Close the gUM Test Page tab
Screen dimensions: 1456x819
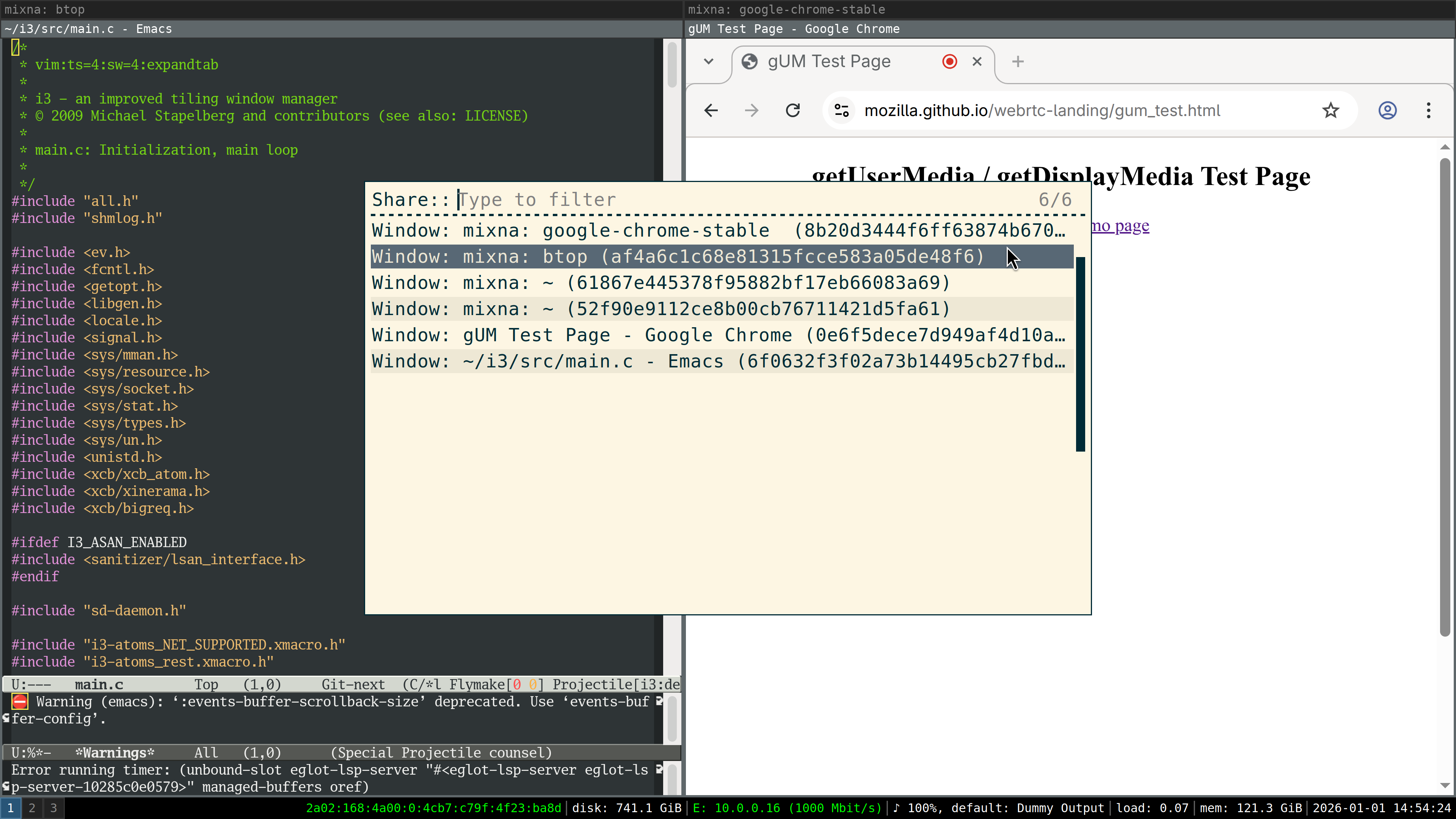(977, 61)
